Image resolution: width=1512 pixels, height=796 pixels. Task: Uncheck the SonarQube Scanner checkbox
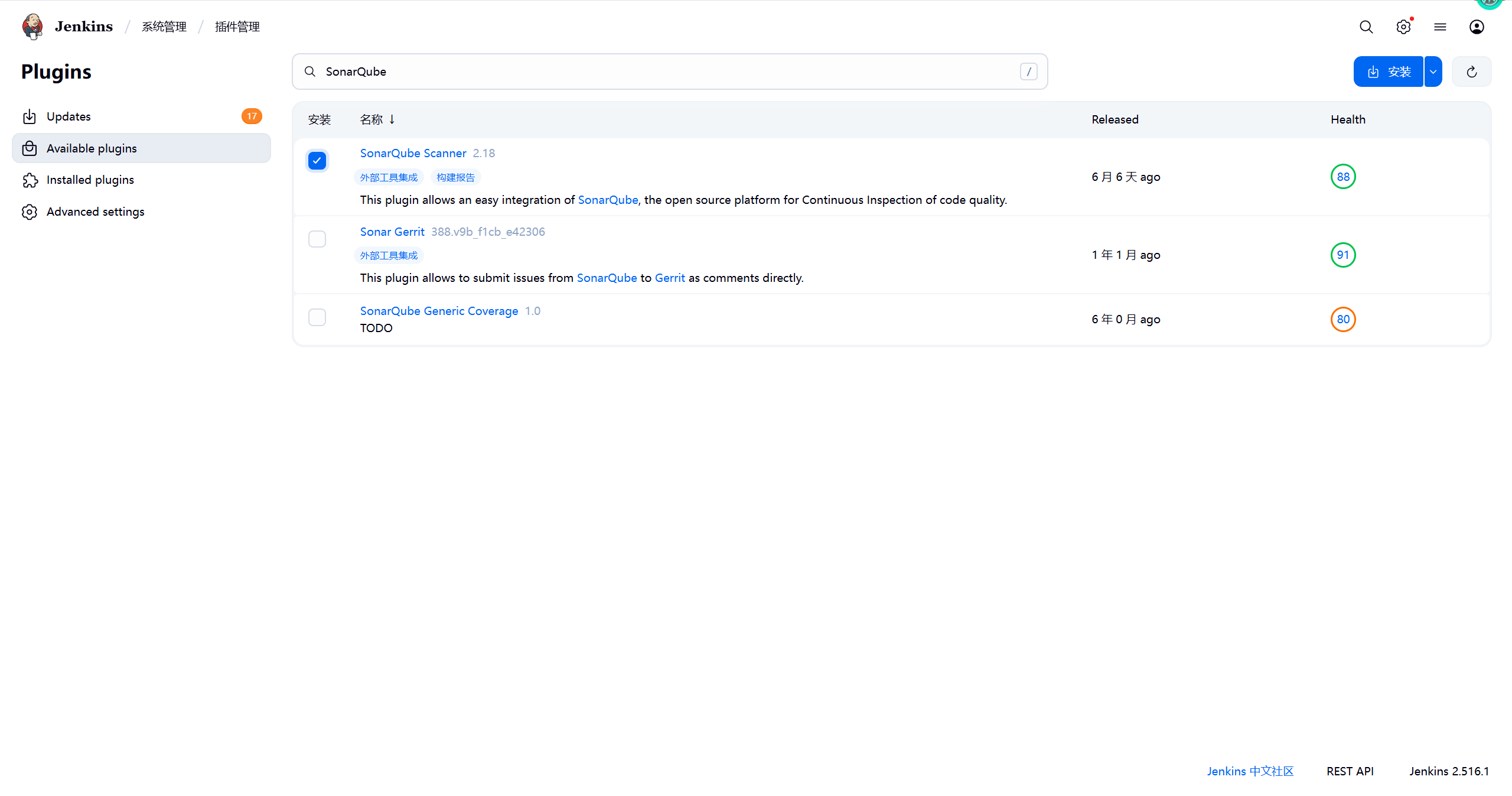(x=317, y=161)
